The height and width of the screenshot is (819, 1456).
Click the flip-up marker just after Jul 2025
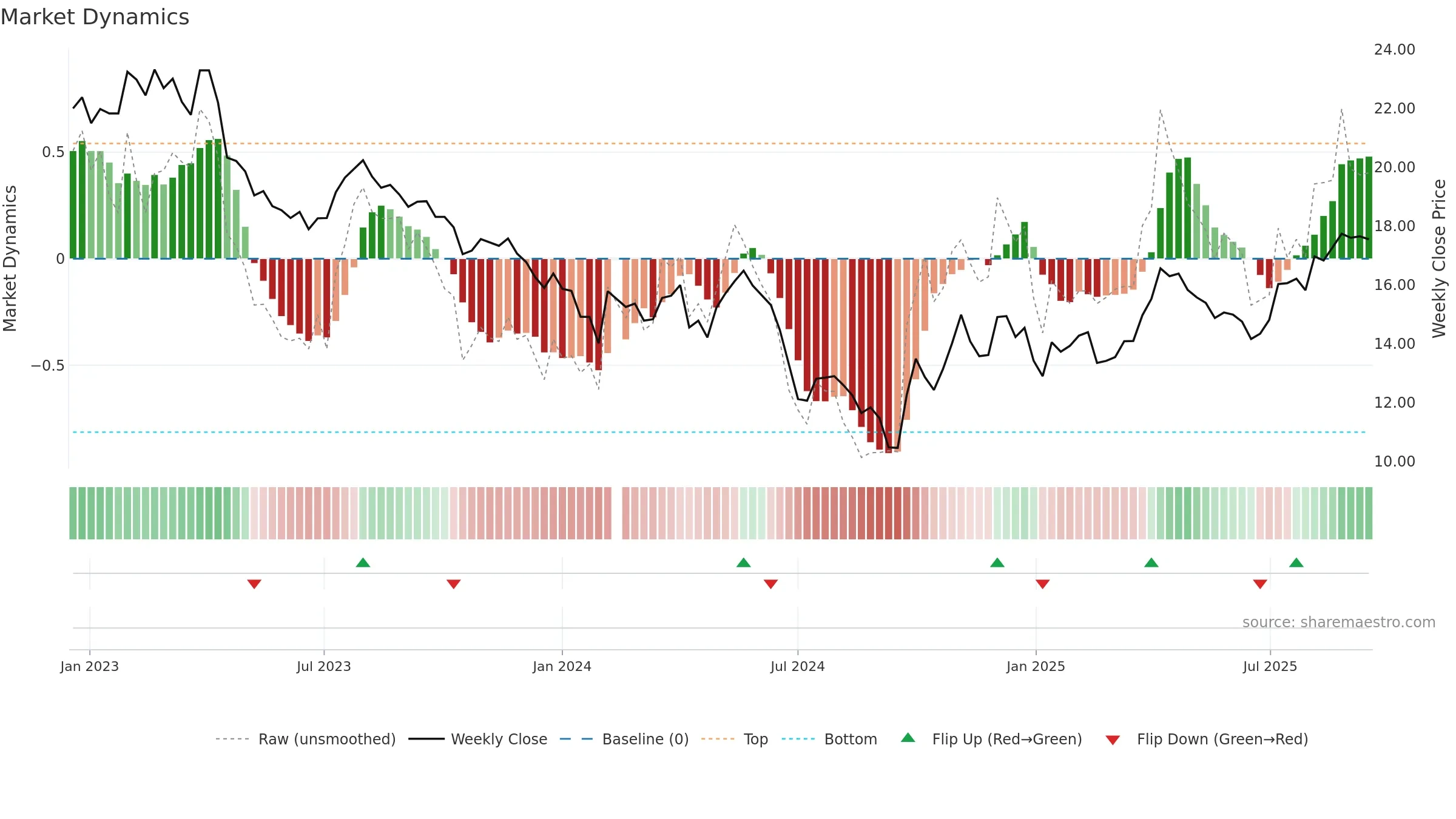1296,562
